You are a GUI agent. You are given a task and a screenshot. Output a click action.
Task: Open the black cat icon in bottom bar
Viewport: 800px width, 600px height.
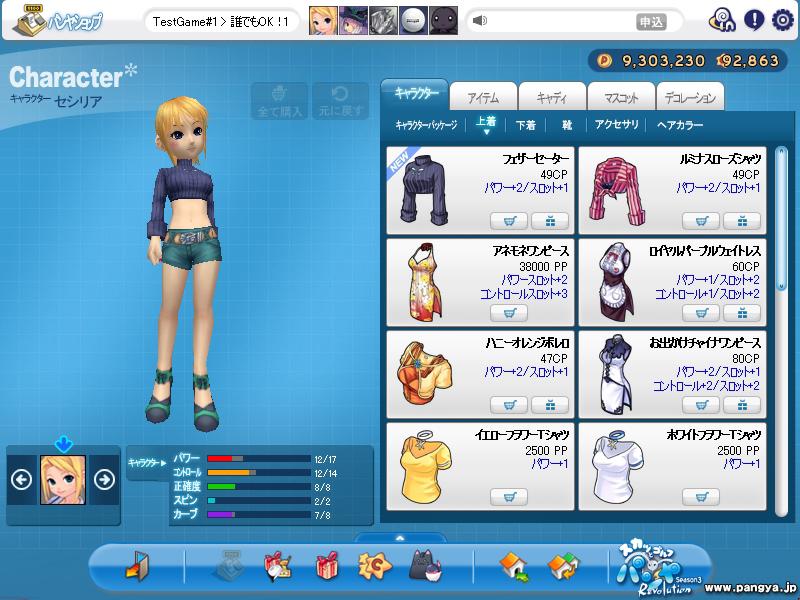coord(425,565)
